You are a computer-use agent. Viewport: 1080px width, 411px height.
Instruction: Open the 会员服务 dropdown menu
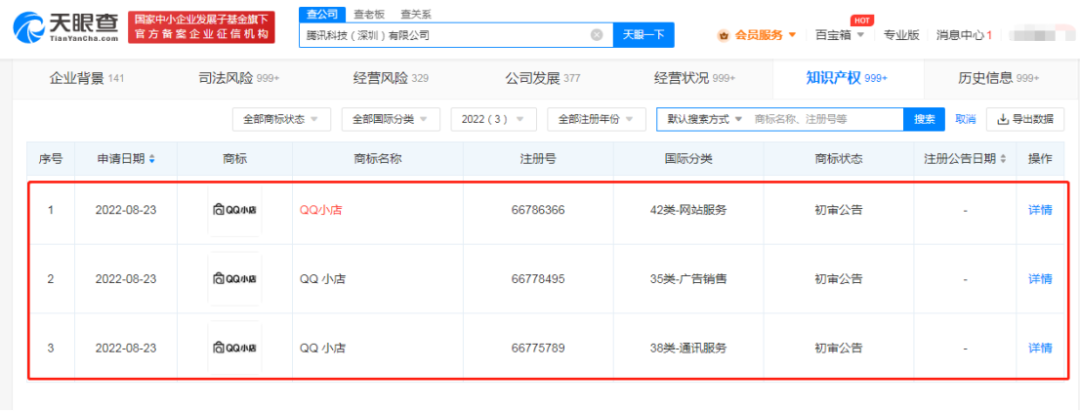click(765, 35)
